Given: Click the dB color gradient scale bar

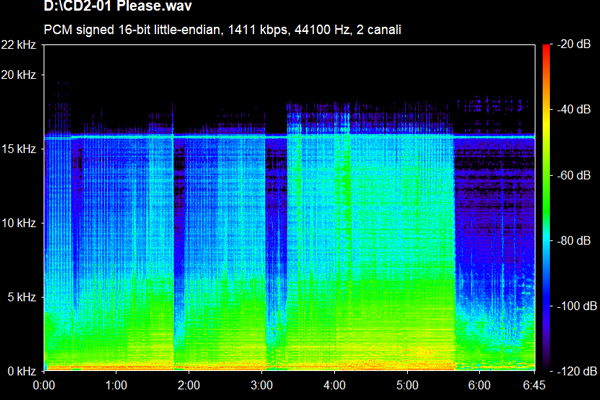Looking at the screenshot, I should [546, 207].
